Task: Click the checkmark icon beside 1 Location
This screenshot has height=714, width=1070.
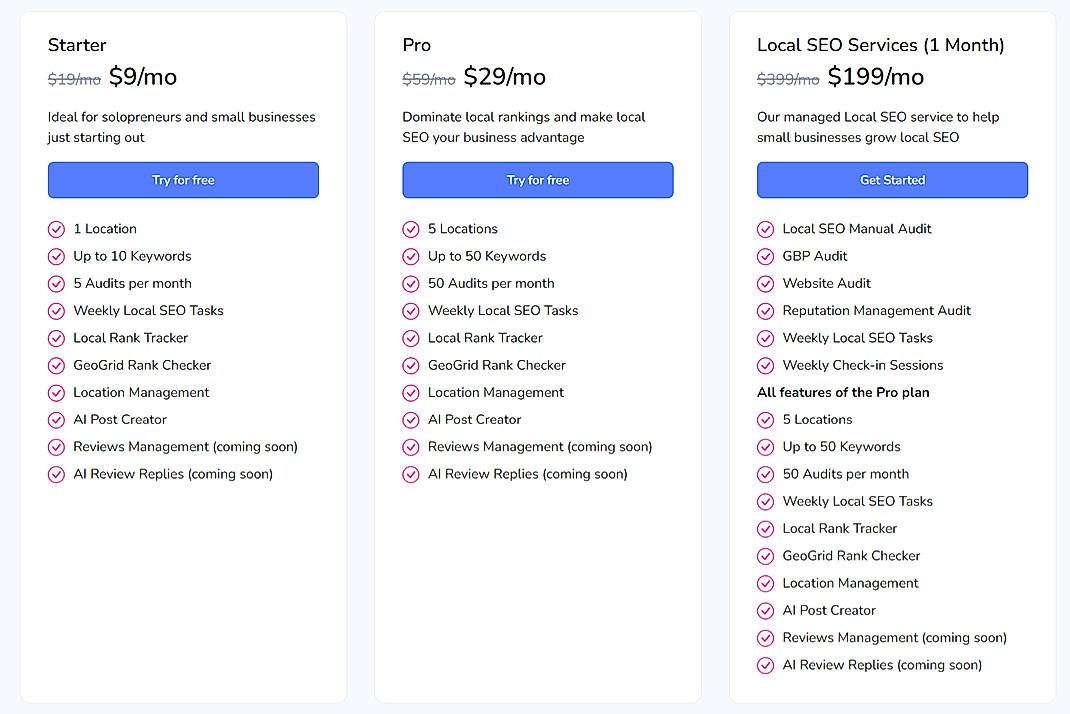Action: pyautogui.click(x=56, y=229)
